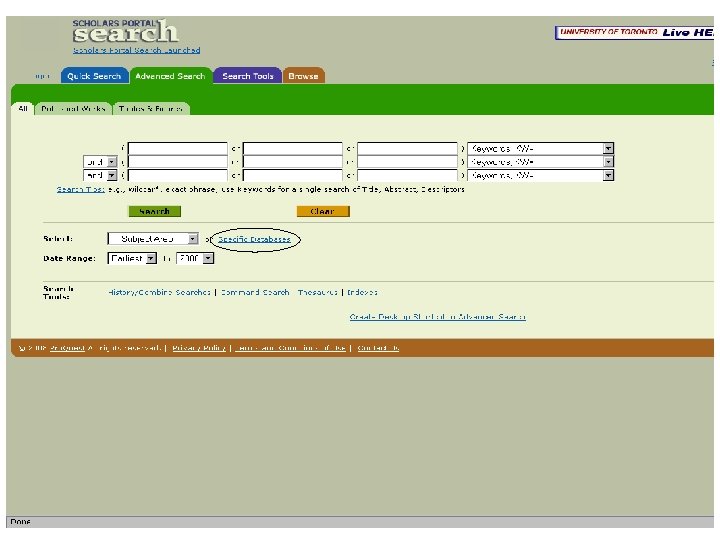The width and height of the screenshot is (720, 540).
Task: Focus the first term box in the second query row
Action: 178,162
